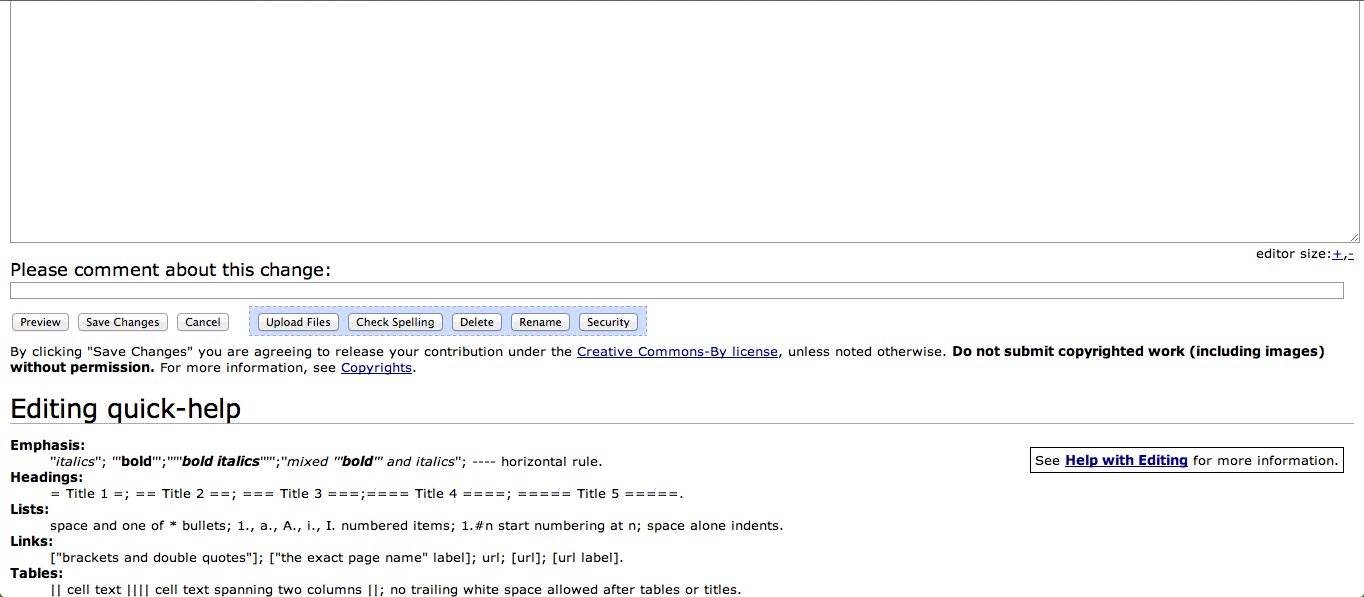Choose Rename from the page tools
The width and height of the screenshot is (1364, 597).
(x=540, y=322)
